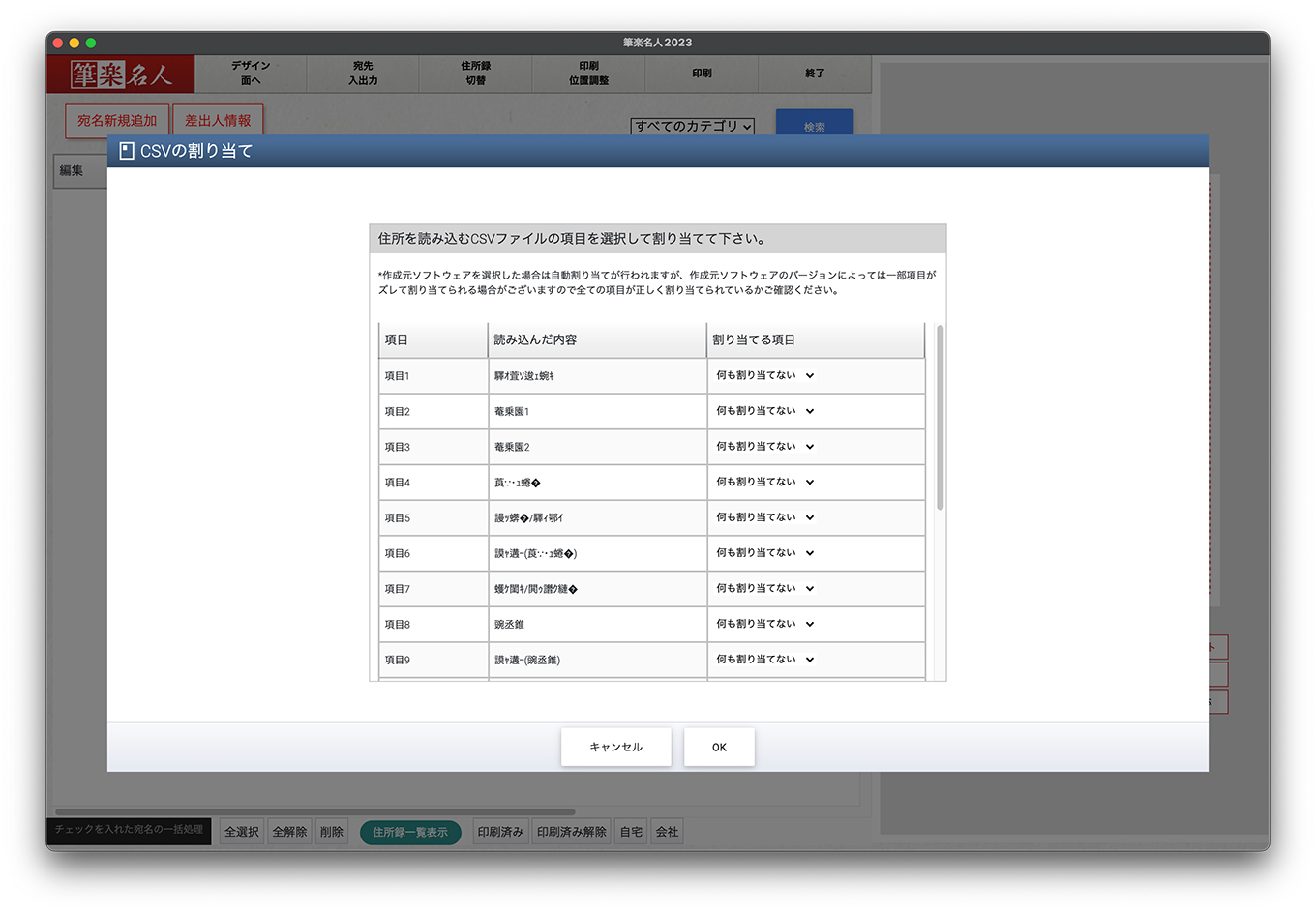Open 差出人情報 sender info
This screenshot has width=1316, height=912.
click(x=218, y=121)
